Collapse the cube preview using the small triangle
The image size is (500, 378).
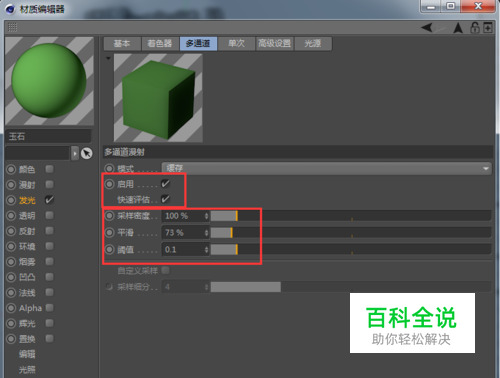pos(108,58)
